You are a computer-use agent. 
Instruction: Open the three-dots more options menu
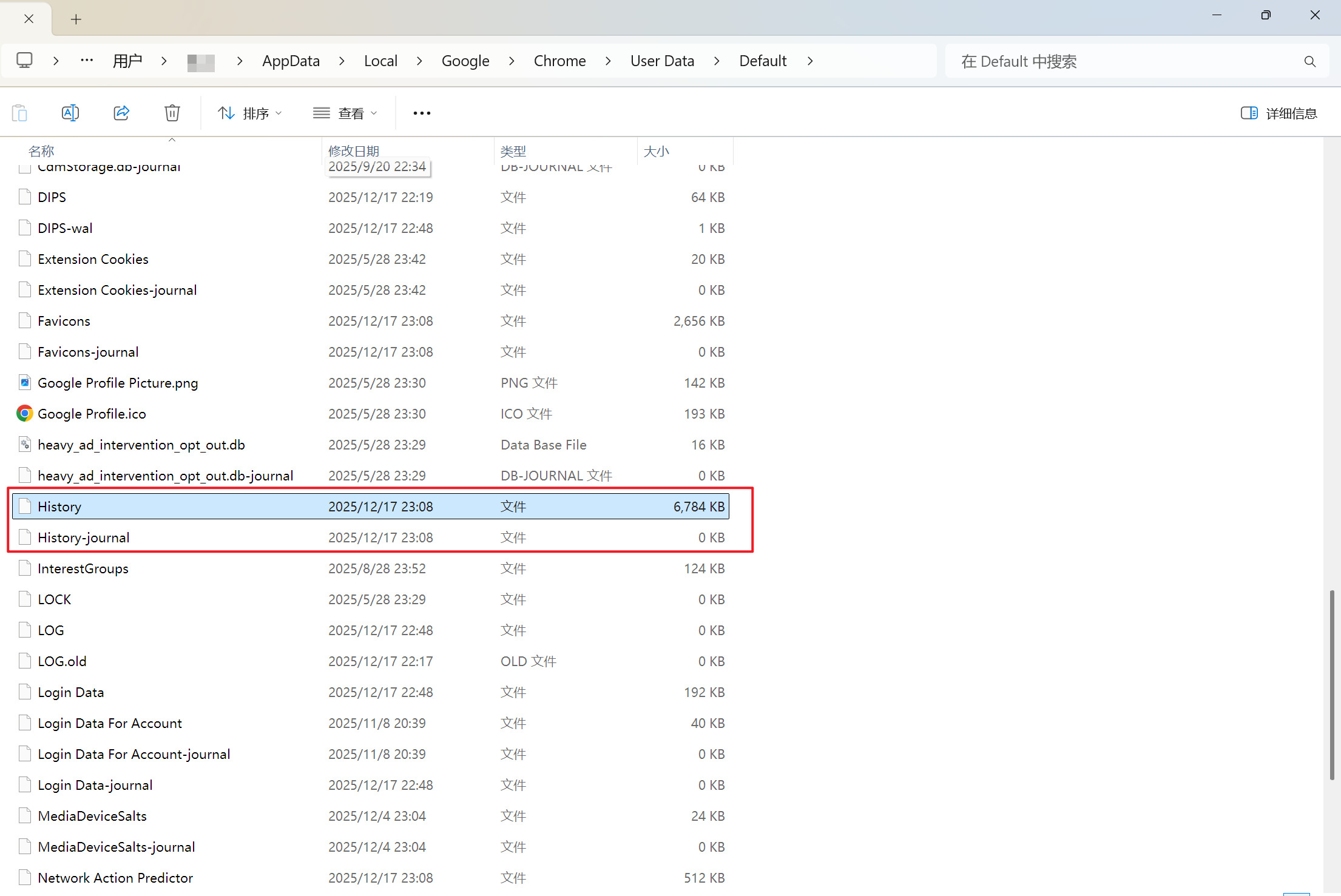[422, 113]
